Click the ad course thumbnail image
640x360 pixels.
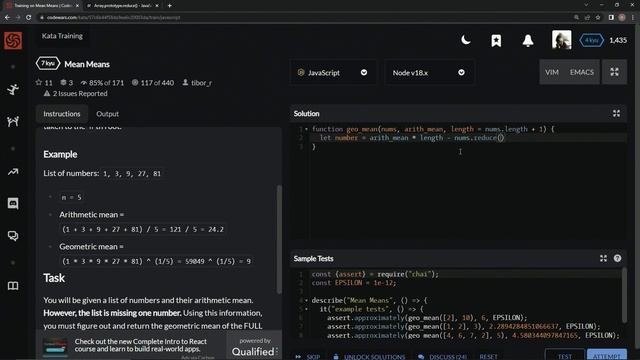point(55,347)
